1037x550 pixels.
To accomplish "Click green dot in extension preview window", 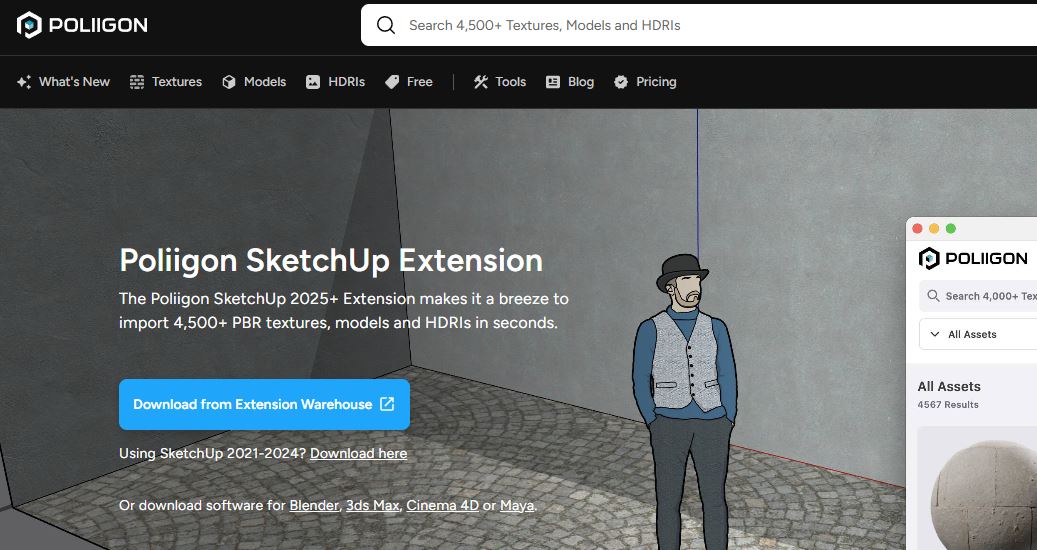I will (950, 229).
